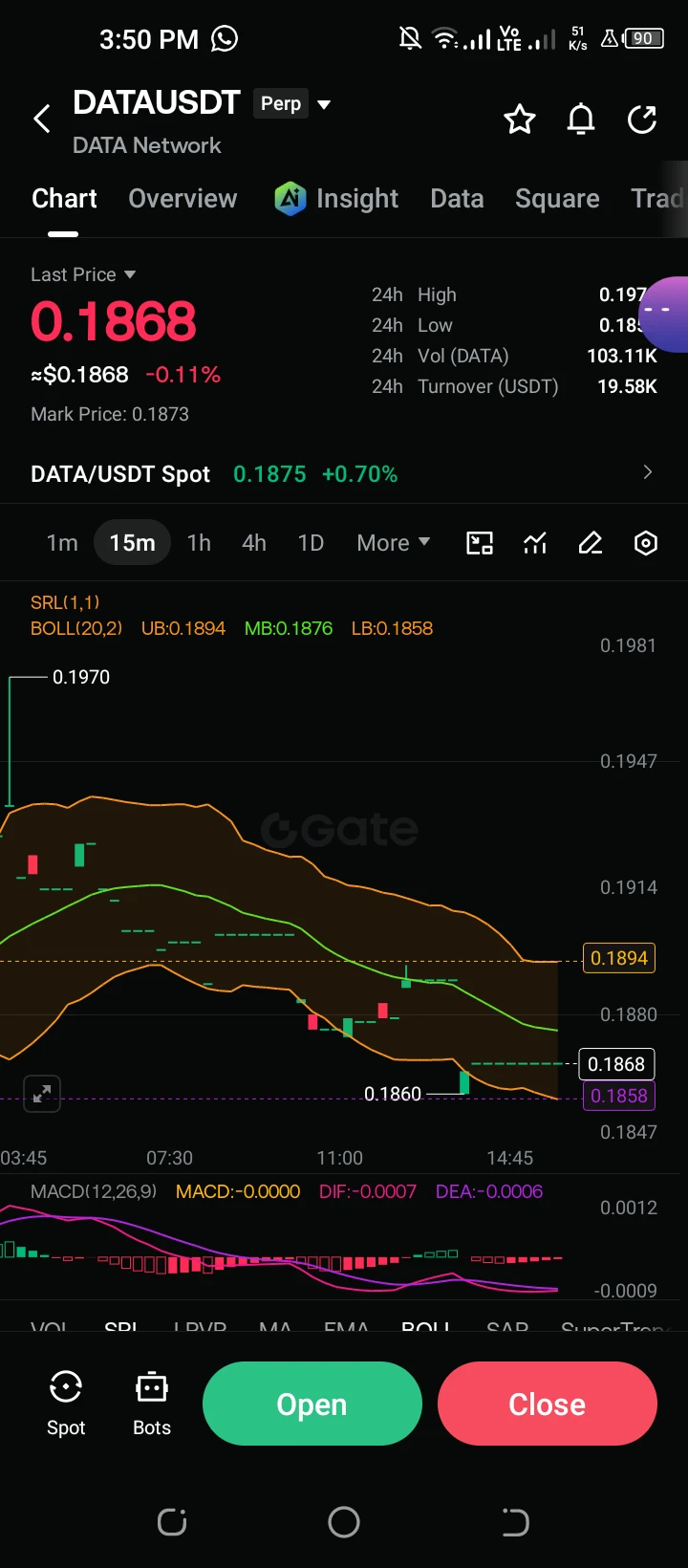Image resolution: width=688 pixels, height=1568 pixels.
Task: Go to Spot trading
Action: pos(66,1404)
